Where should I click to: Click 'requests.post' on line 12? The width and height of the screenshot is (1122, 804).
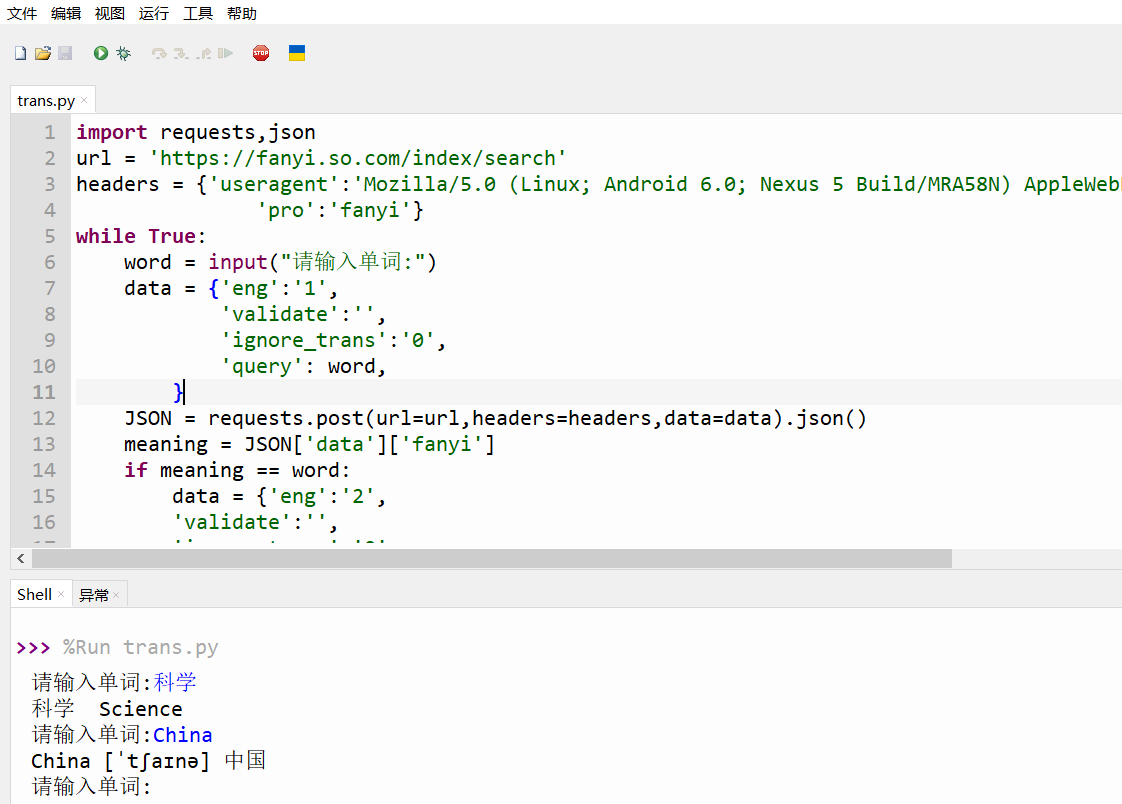coord(286,418)
